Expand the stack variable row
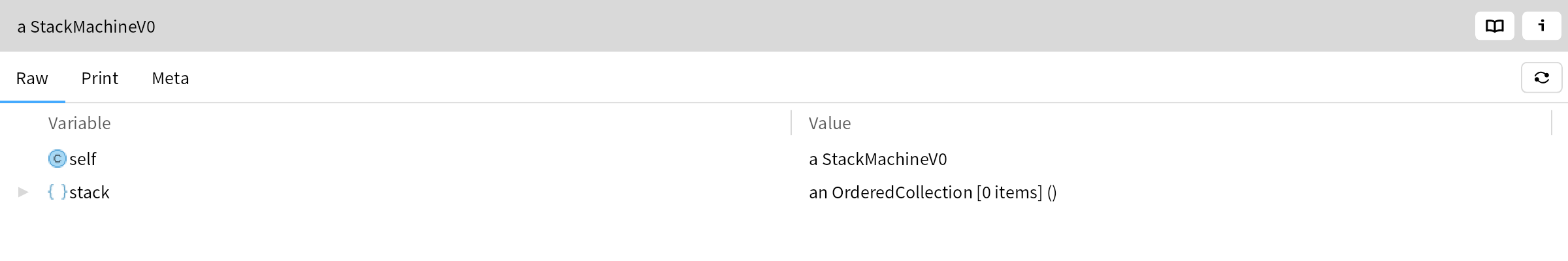Image resolution: width=1568 pixels, height=261 pixels. (23, 192)
